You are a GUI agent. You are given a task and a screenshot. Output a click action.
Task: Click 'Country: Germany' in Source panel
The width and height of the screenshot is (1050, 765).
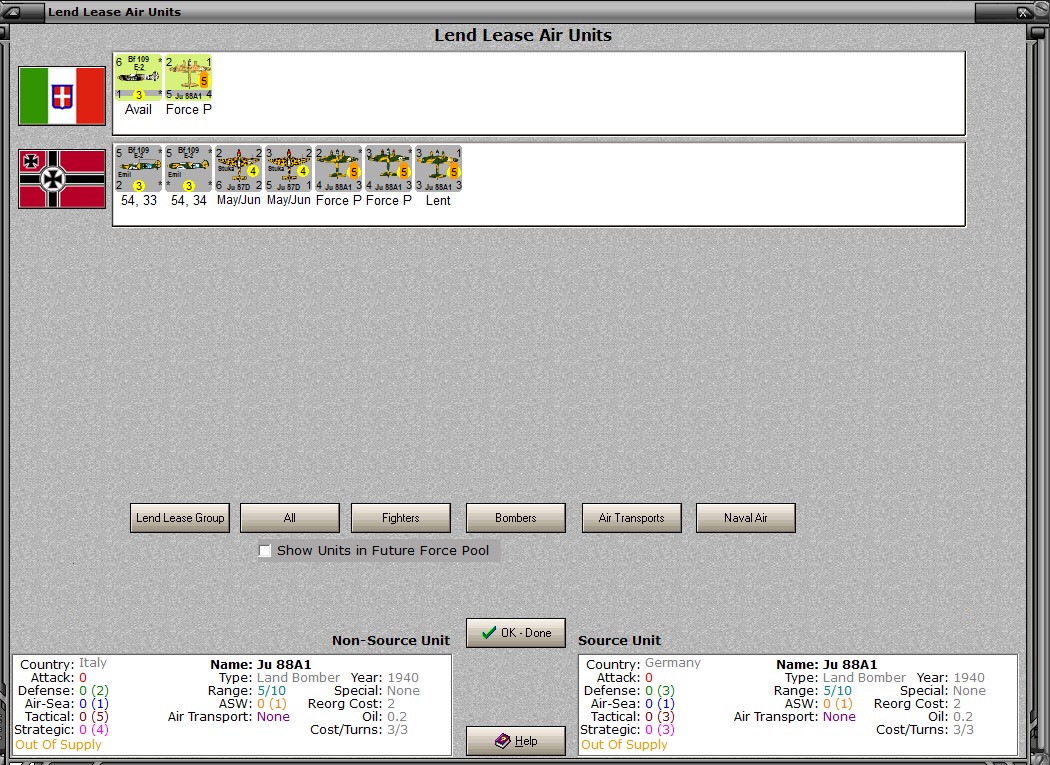point(644,664)
